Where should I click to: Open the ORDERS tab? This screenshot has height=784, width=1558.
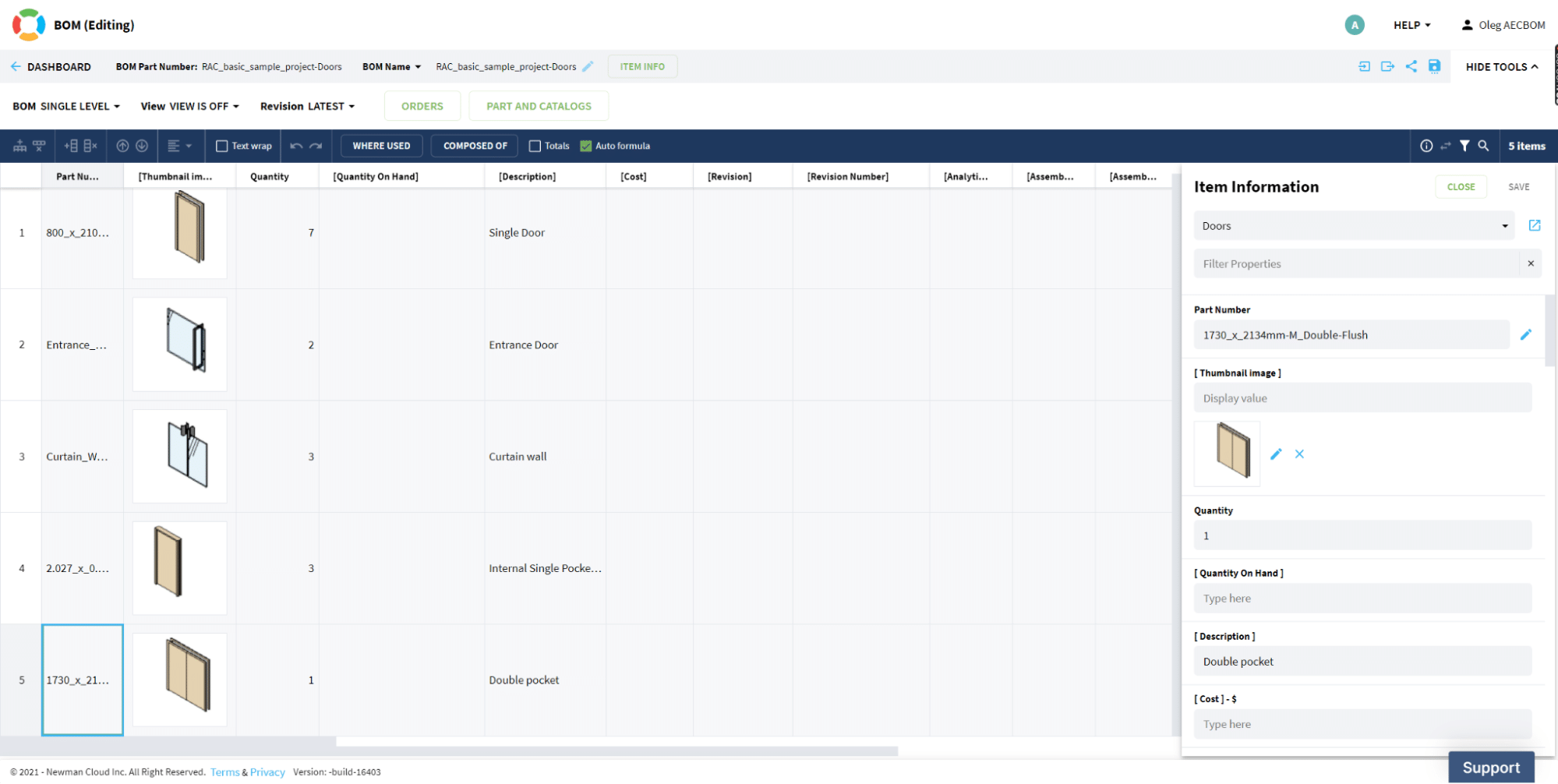[422, 106]
